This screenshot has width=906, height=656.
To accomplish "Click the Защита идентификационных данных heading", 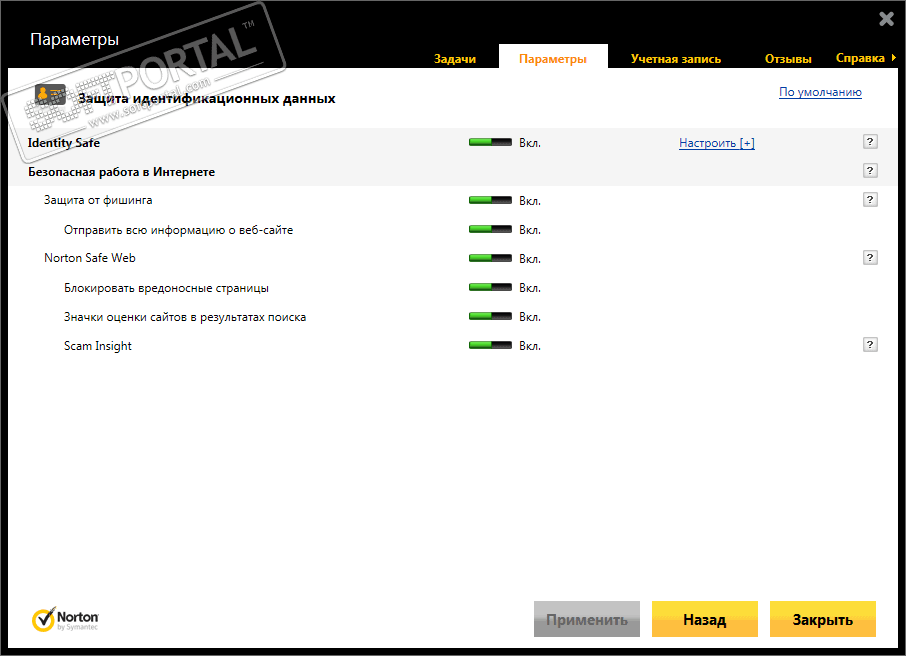I will (207, 98).
